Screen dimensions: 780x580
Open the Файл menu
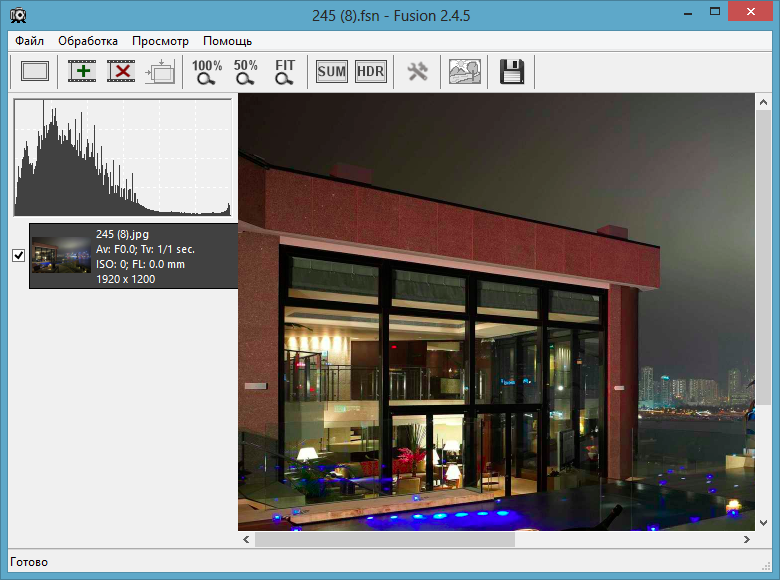click(x=29, y=41)
